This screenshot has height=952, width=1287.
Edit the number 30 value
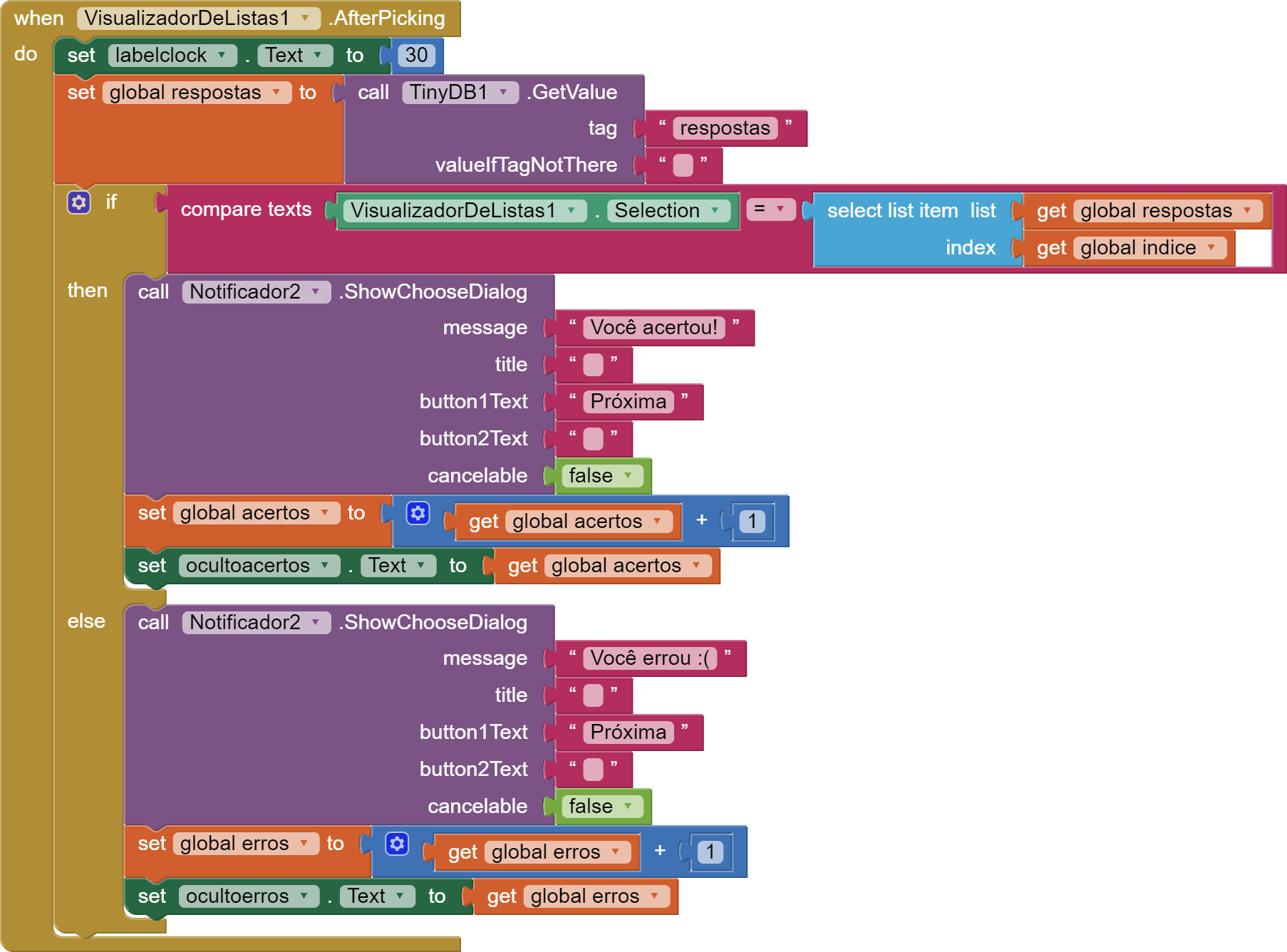[x=416, y=55]
